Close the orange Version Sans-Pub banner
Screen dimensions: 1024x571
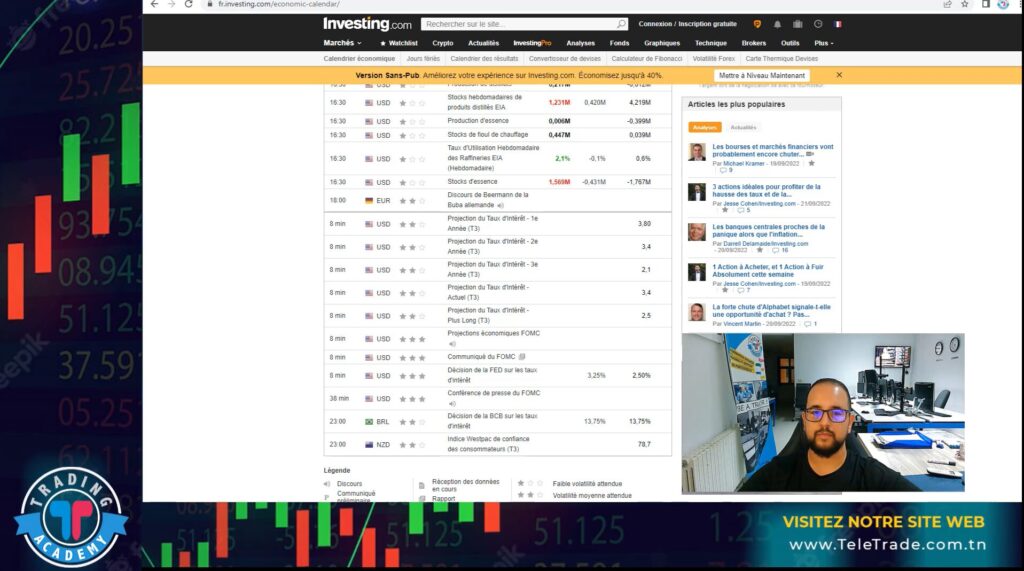839,75
